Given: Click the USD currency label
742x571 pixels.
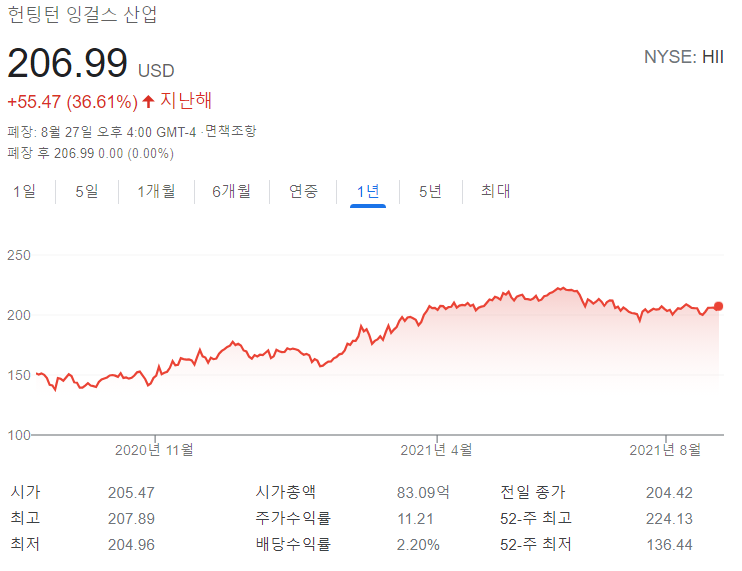Looking at the screenshot, I should [156, 71].
